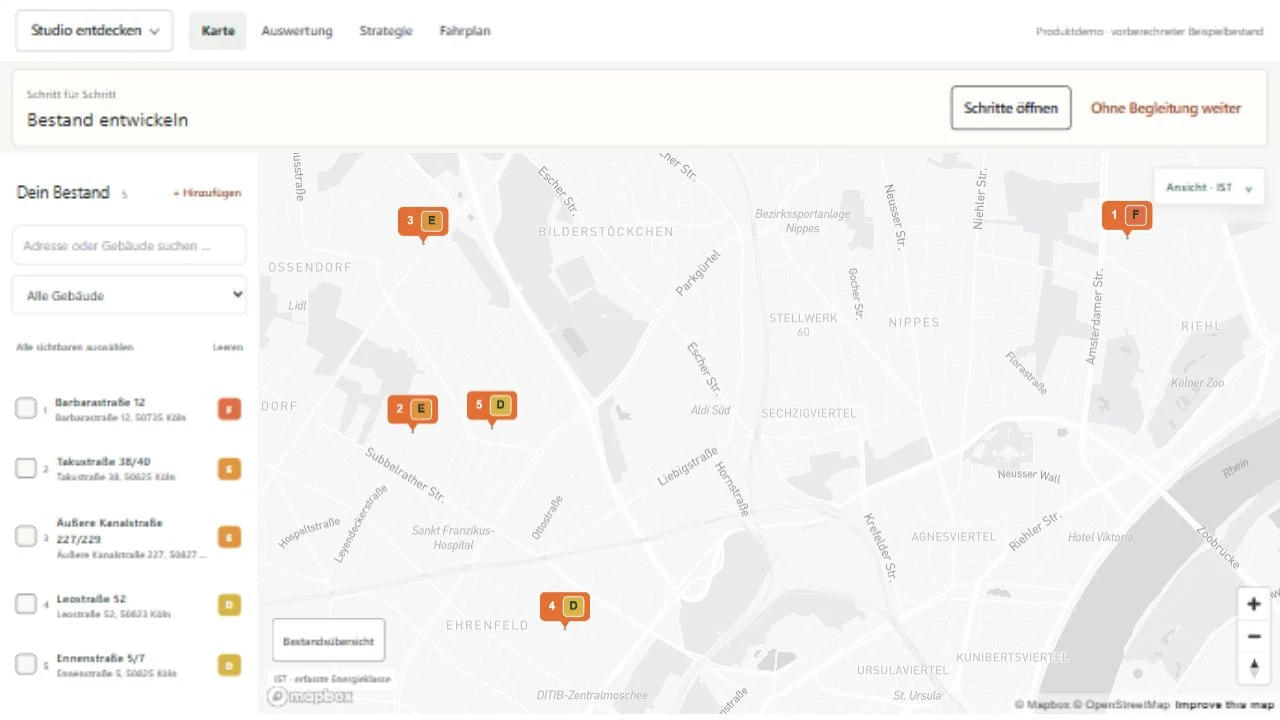Click map marker 5 with class D

pos(492,405)
